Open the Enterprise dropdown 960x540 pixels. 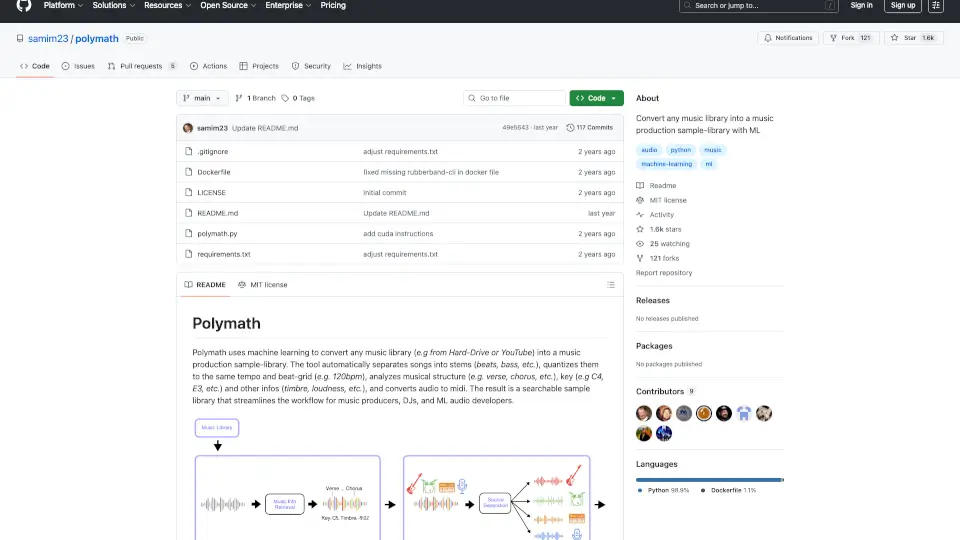pos(288,6)
